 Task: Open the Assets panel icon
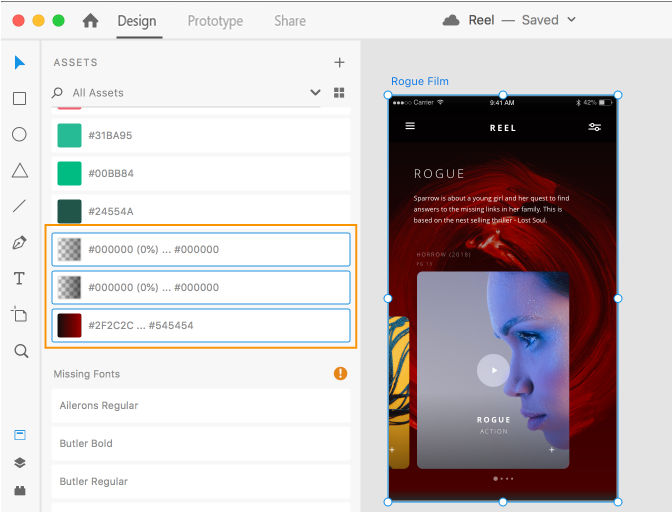click(x=20, y=435)
